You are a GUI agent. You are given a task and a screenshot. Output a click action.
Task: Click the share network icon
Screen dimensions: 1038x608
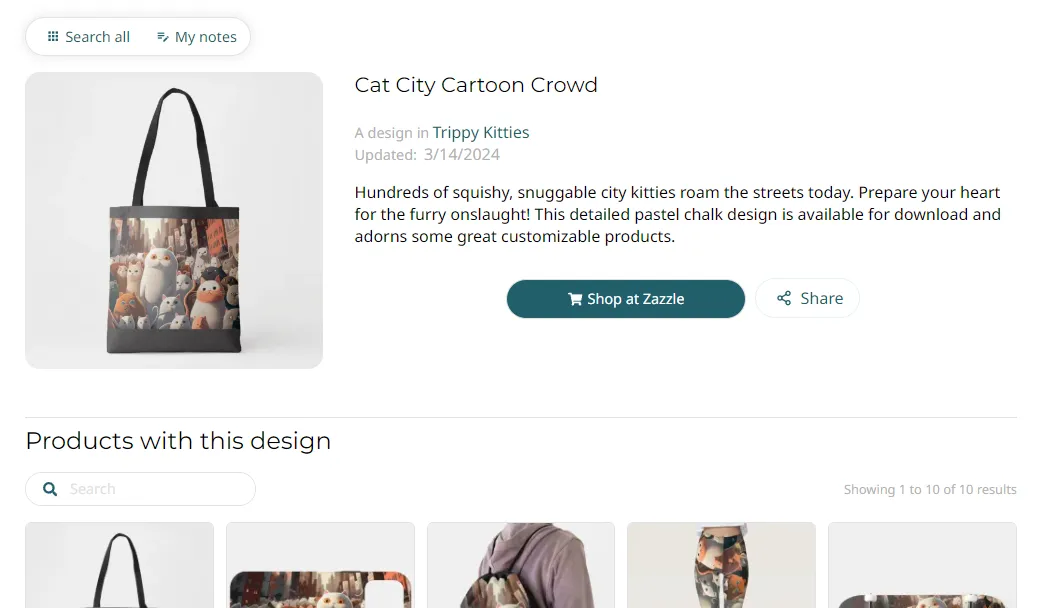pos(784,298)
